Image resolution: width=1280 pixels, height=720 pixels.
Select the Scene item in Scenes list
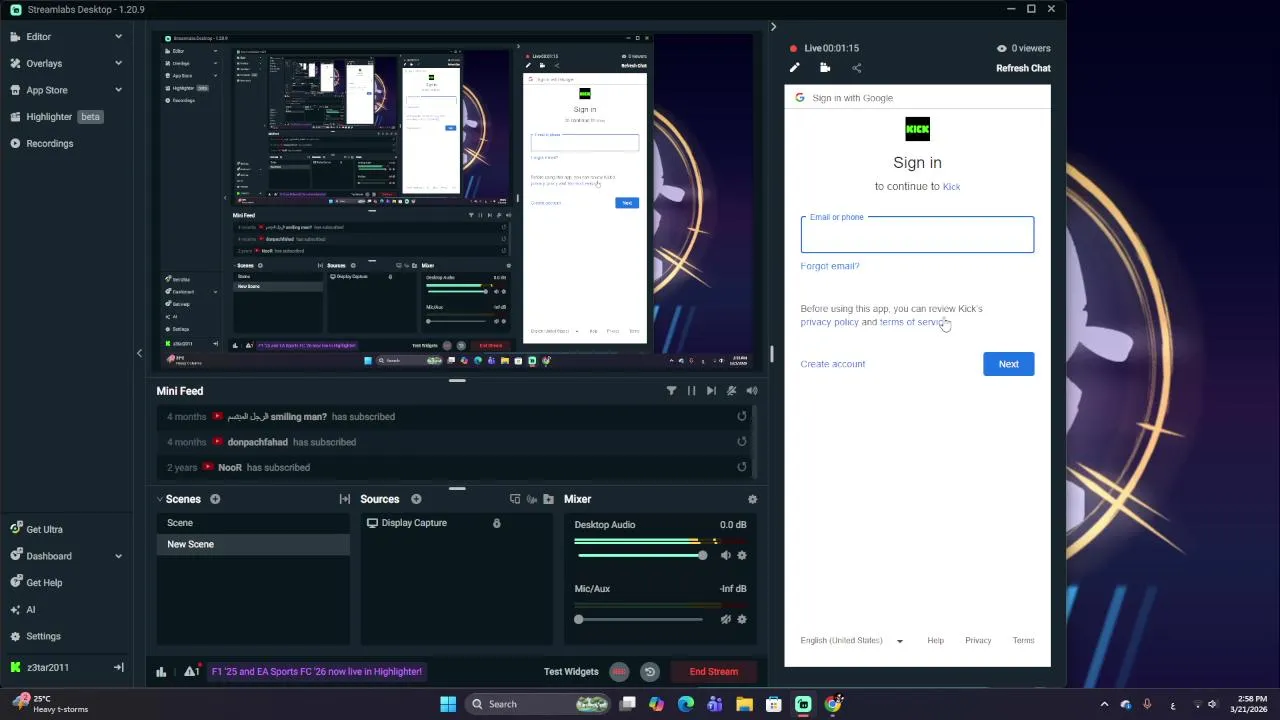253,523
